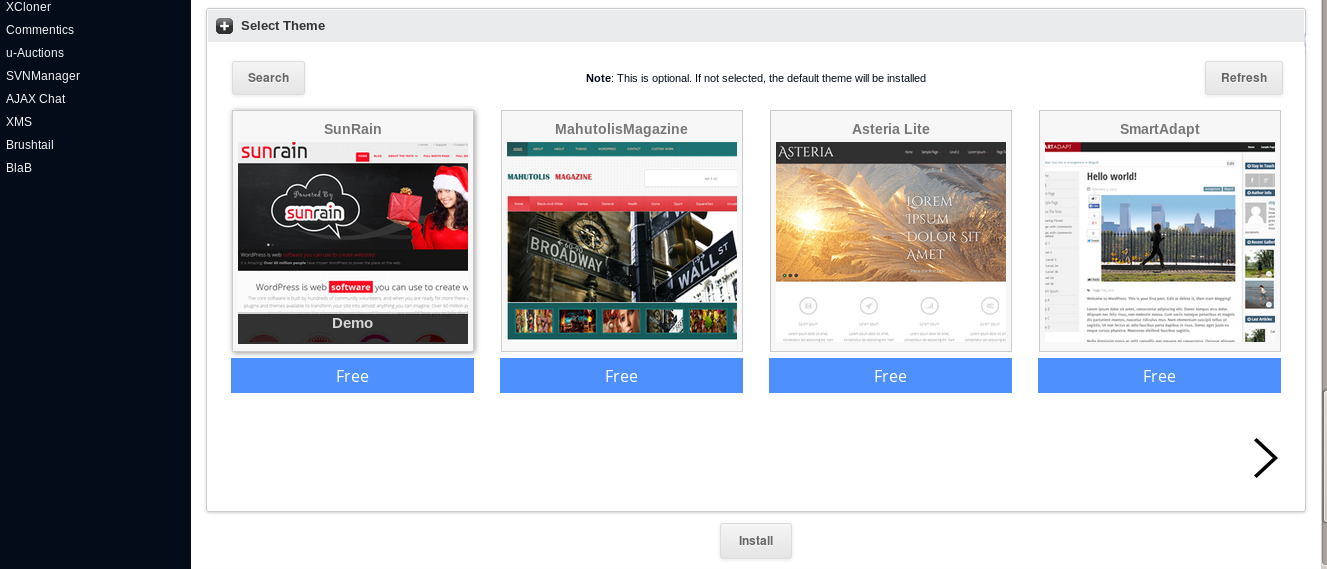Click the next themes arrow
Viewport: 1327px width, 569px height.
(x=1265, y=458)
